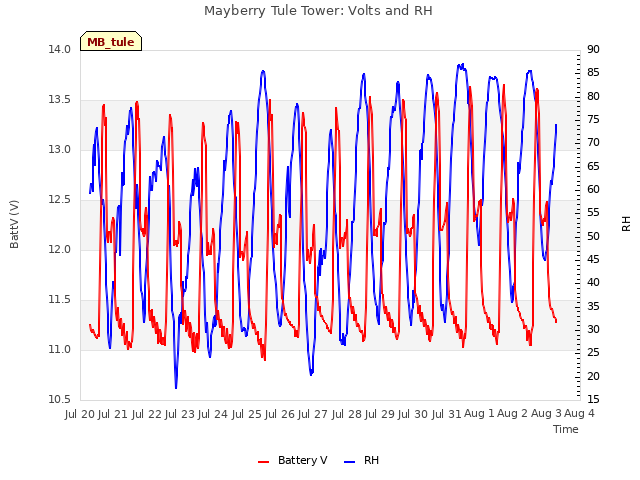Click the Jul 25 date tick label
The height and width of the screenshot is (480, 640).
click(x=247, y=414)
